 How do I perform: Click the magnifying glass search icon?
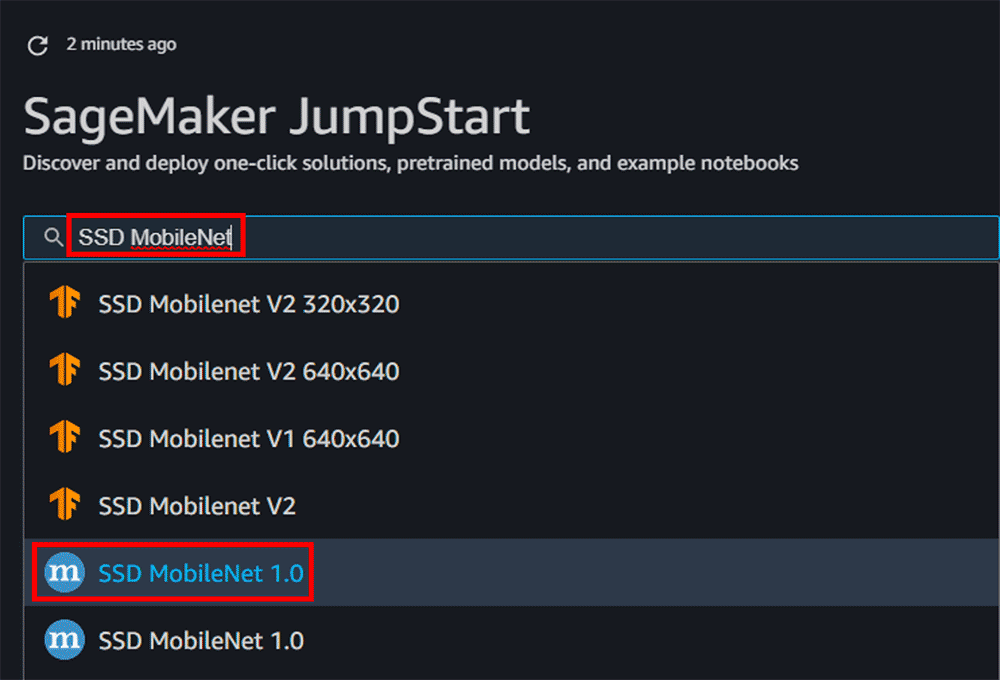[x=53, y=237]
